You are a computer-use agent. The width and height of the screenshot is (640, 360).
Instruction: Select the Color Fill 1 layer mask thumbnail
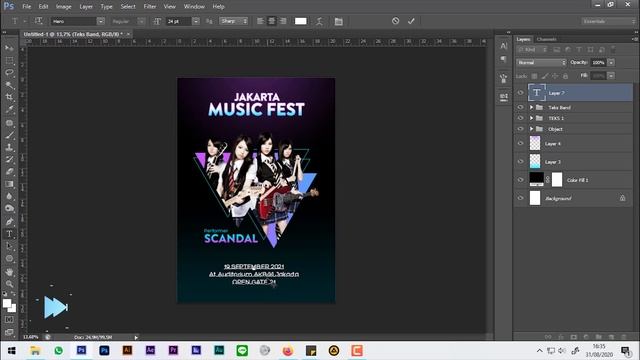(557, 180)
